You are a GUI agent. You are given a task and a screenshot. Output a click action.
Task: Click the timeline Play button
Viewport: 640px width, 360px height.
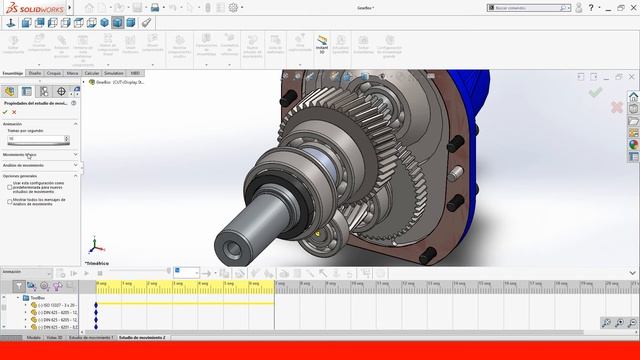click(x=87, y=273)
